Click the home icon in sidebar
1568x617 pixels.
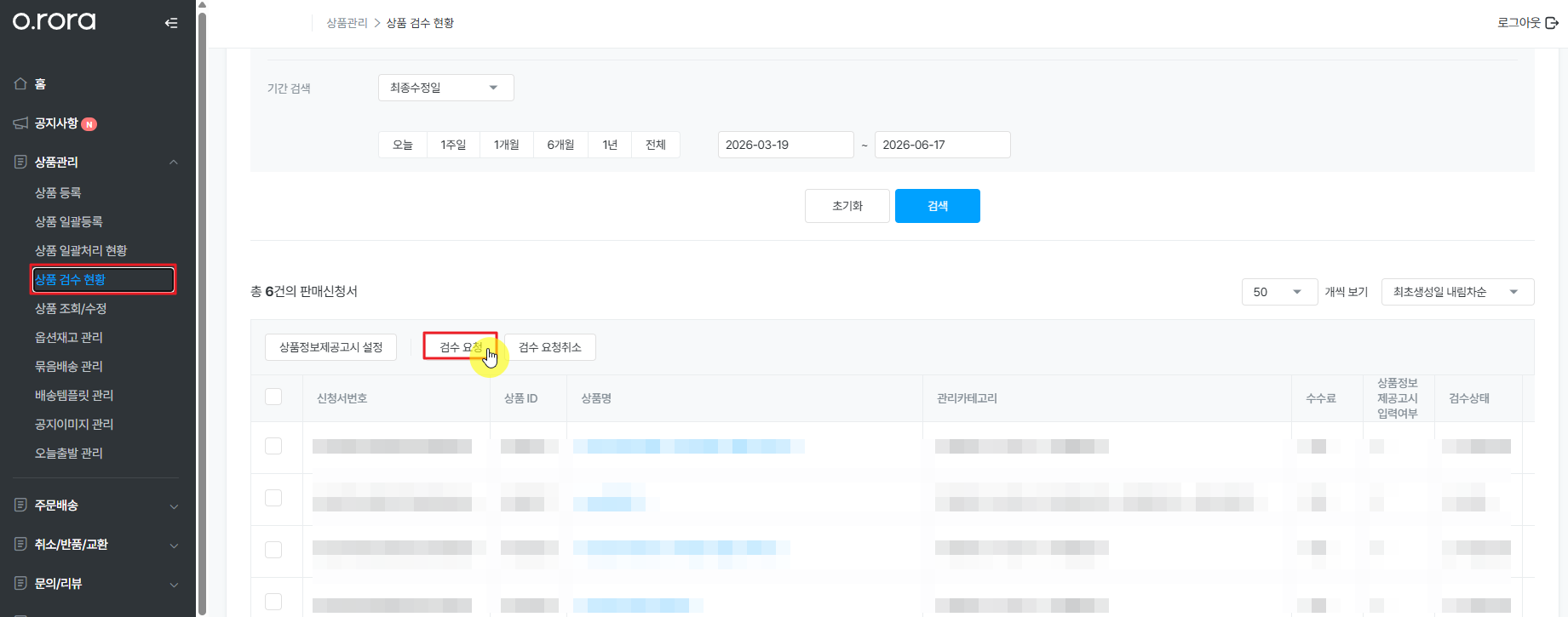[20, 83]
